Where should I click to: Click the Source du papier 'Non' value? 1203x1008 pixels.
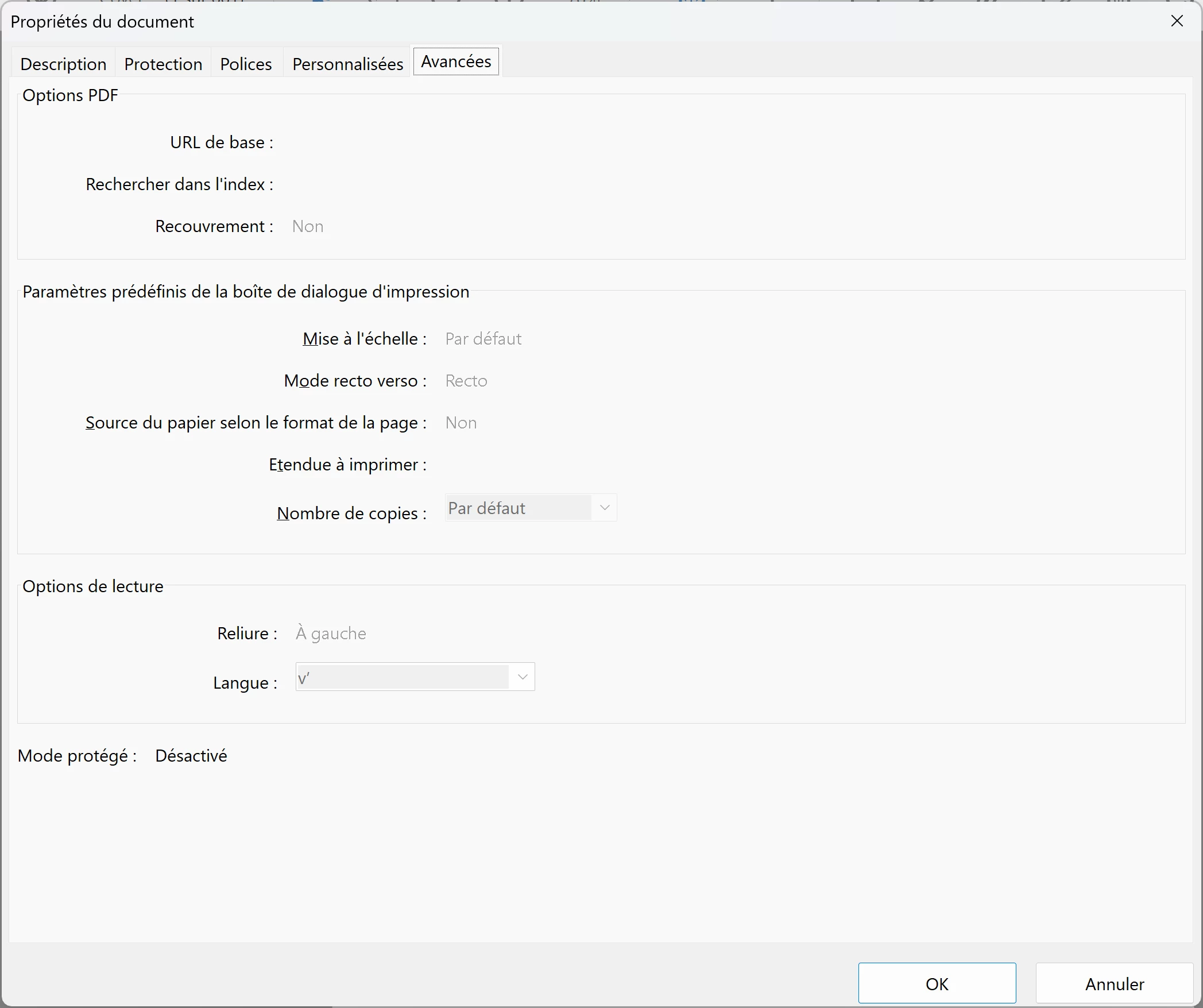coord(461,423)
